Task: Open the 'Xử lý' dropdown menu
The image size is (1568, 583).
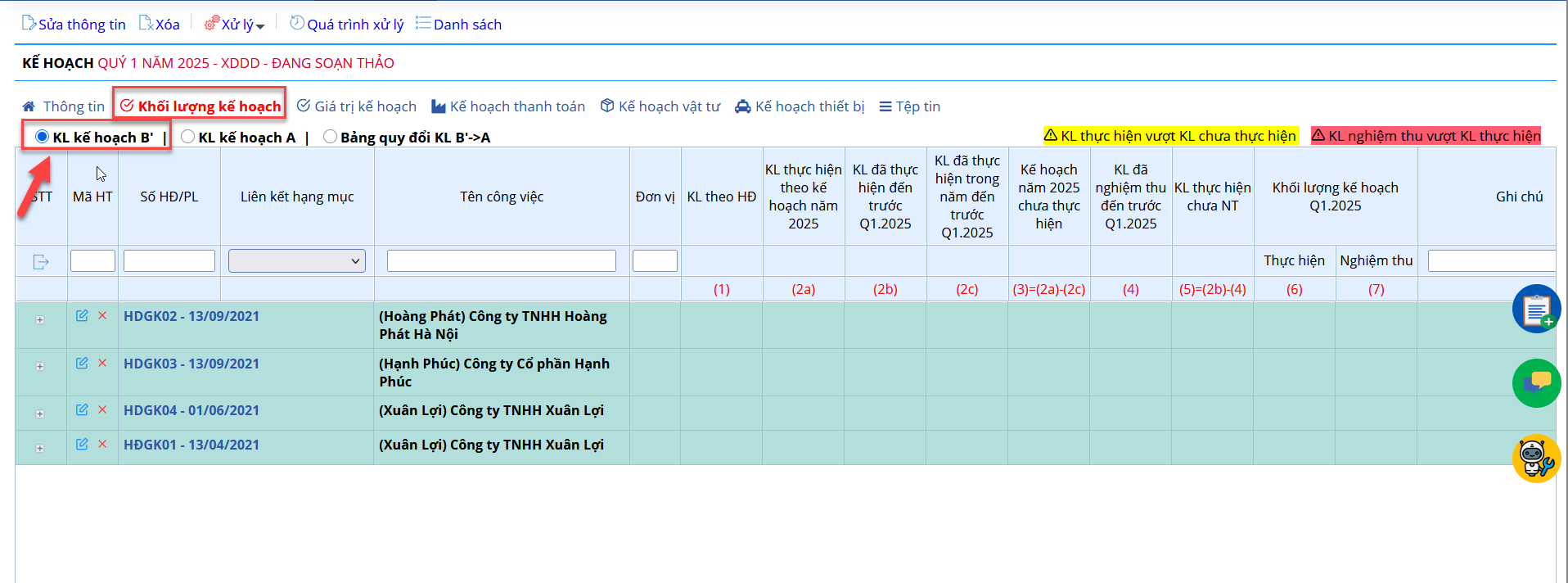Action: [235, 25]
